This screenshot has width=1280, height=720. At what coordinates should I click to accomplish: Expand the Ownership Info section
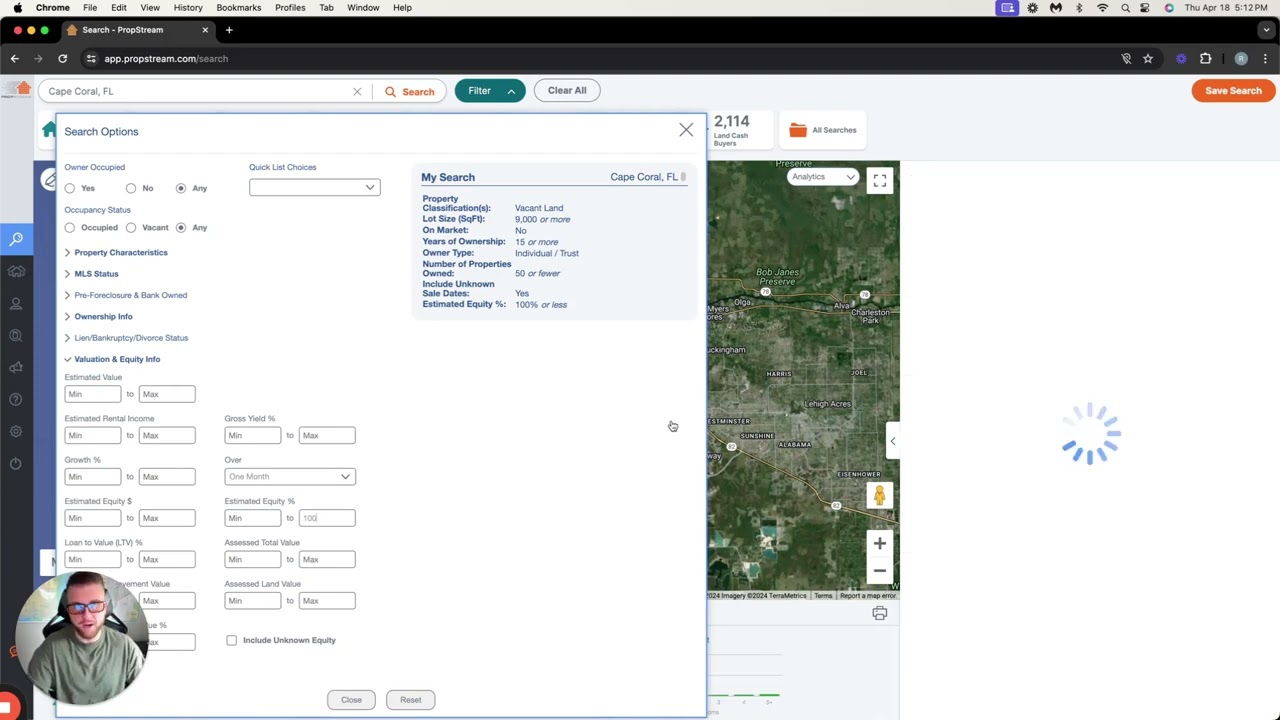98,317
